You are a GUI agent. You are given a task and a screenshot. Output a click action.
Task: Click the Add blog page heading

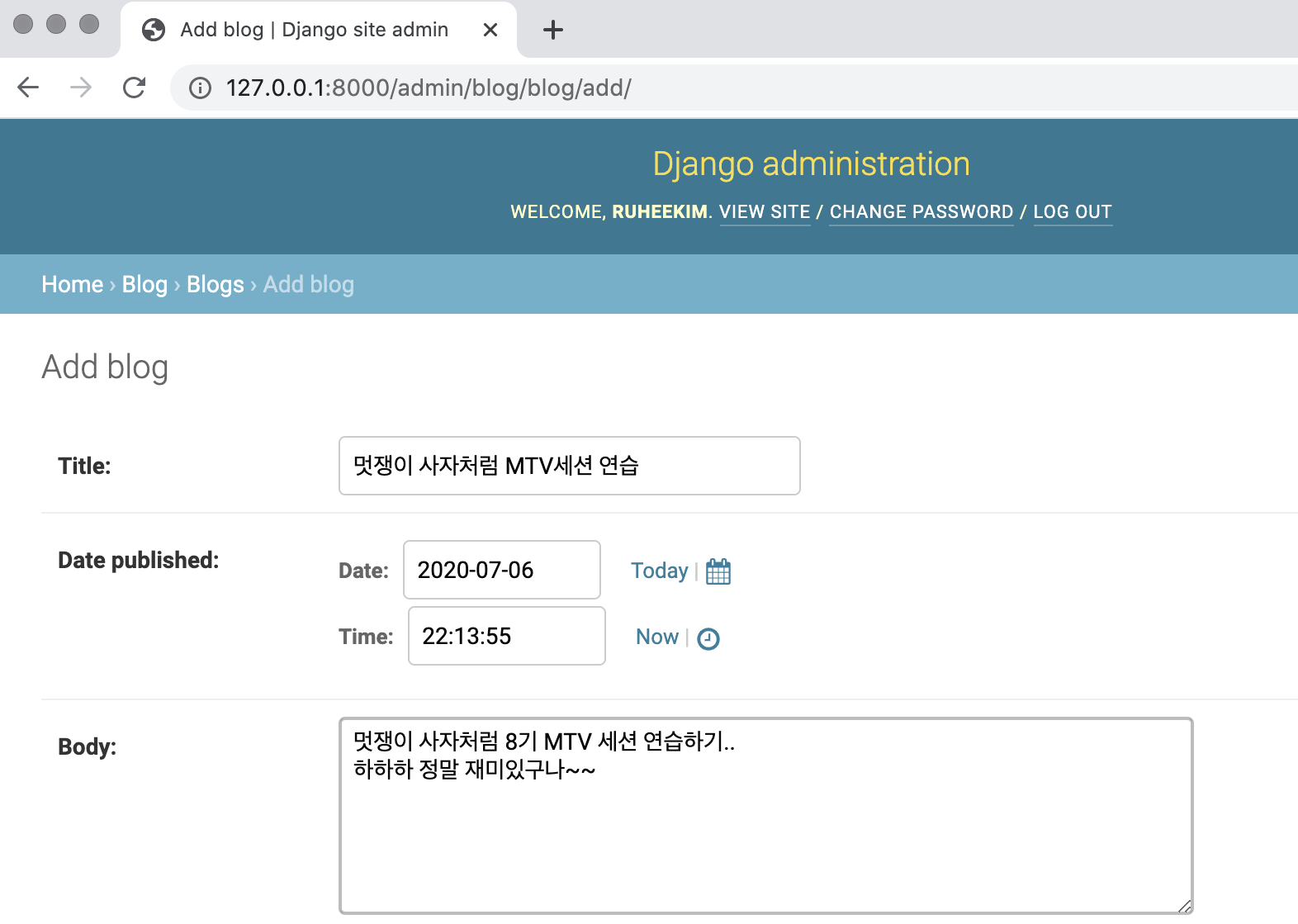[x=105, y=367]
